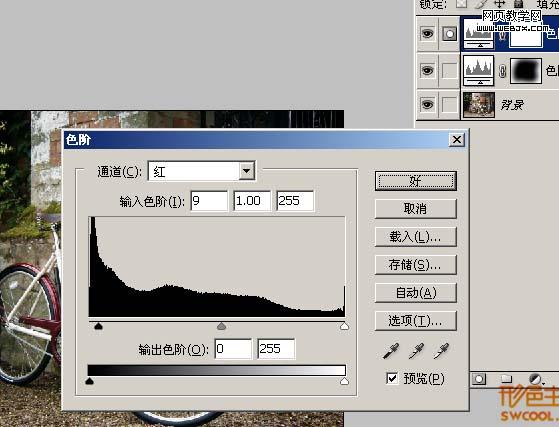This screenshot has width=559, height=427.
Task: Click the 存储(S)... save button
Action: tap(416, 264)
